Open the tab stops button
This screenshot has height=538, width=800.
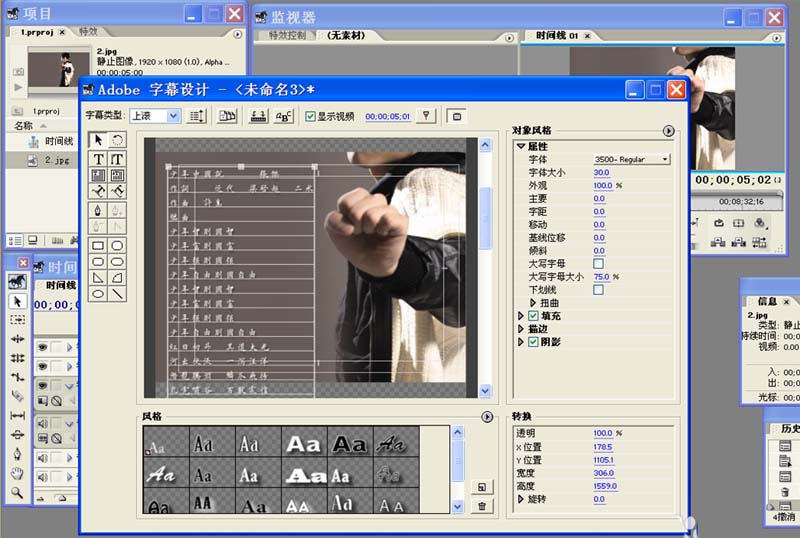pyautogui.click(x=258, y=116)
